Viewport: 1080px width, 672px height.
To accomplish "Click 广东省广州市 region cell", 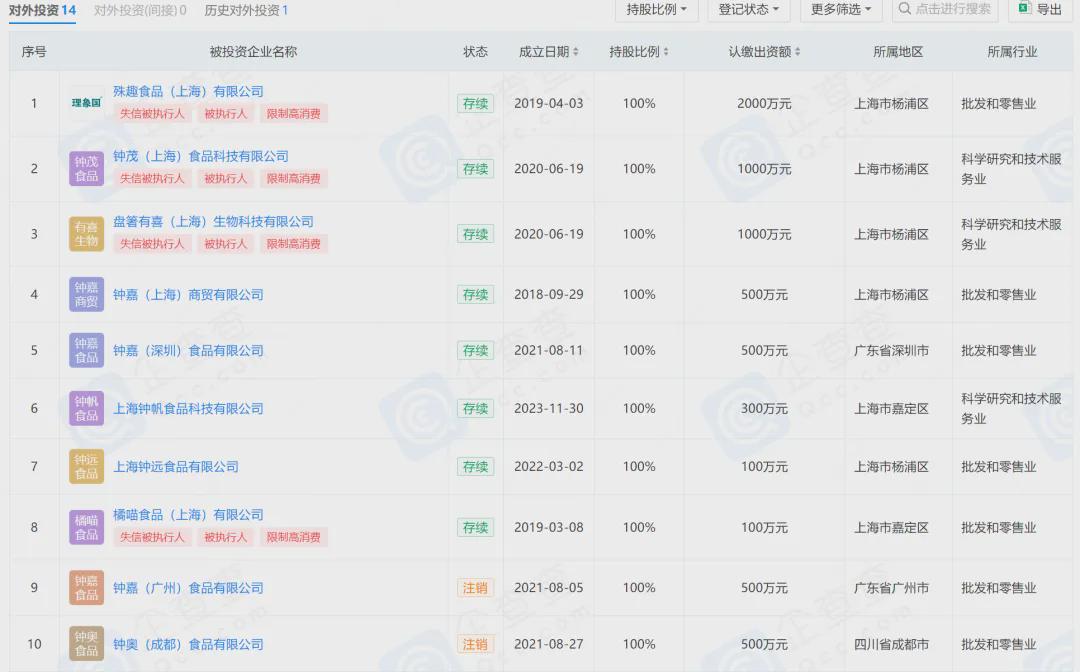I will [x=891, y=588].
